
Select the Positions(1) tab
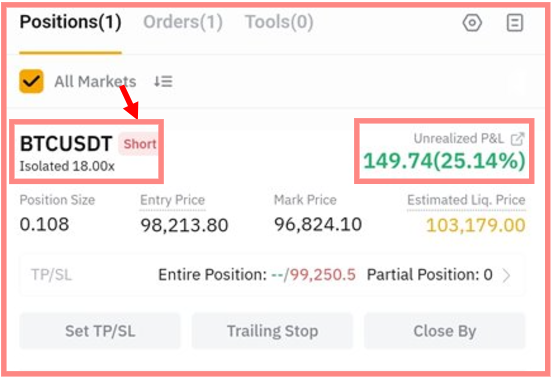click(70, 22)
